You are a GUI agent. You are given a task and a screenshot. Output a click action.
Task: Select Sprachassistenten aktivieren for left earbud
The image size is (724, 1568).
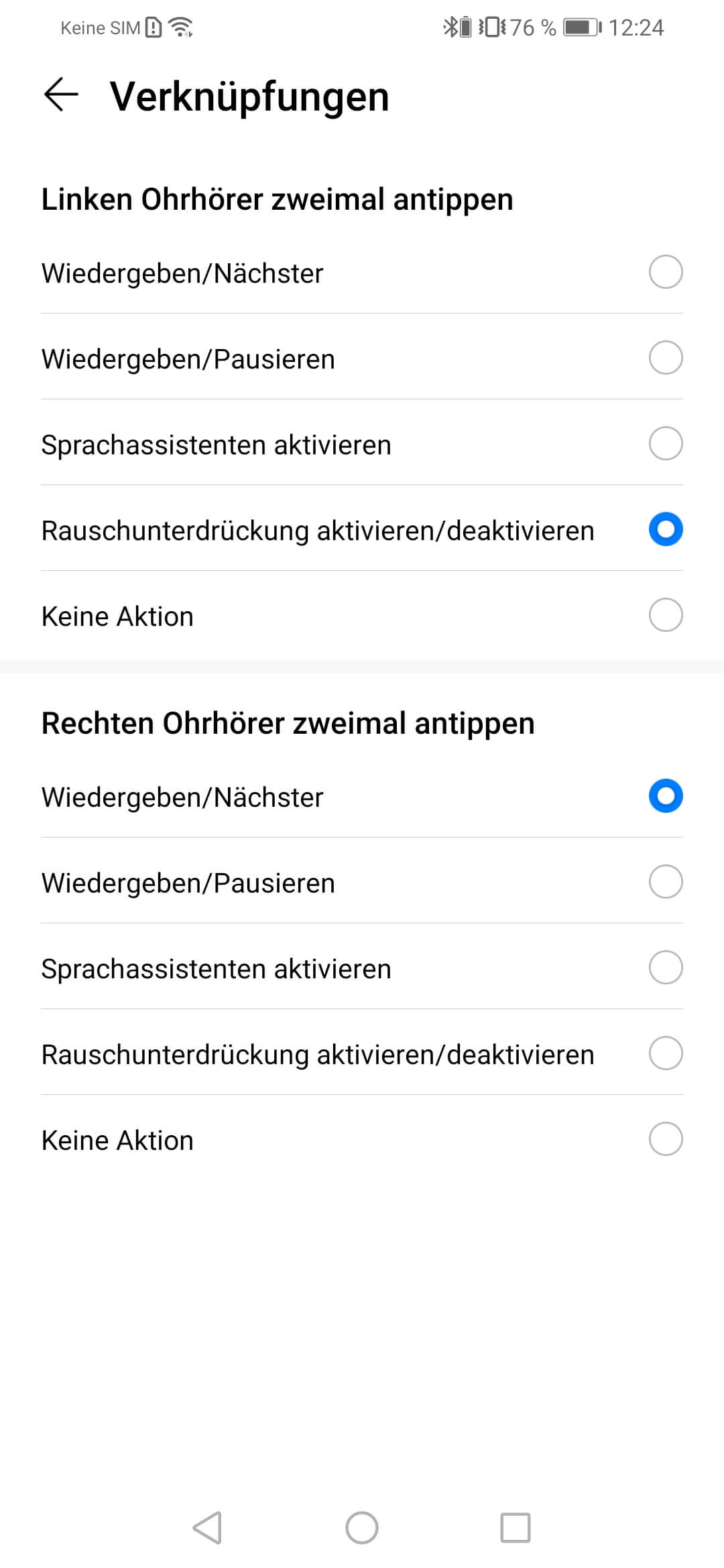pos(665,444)
